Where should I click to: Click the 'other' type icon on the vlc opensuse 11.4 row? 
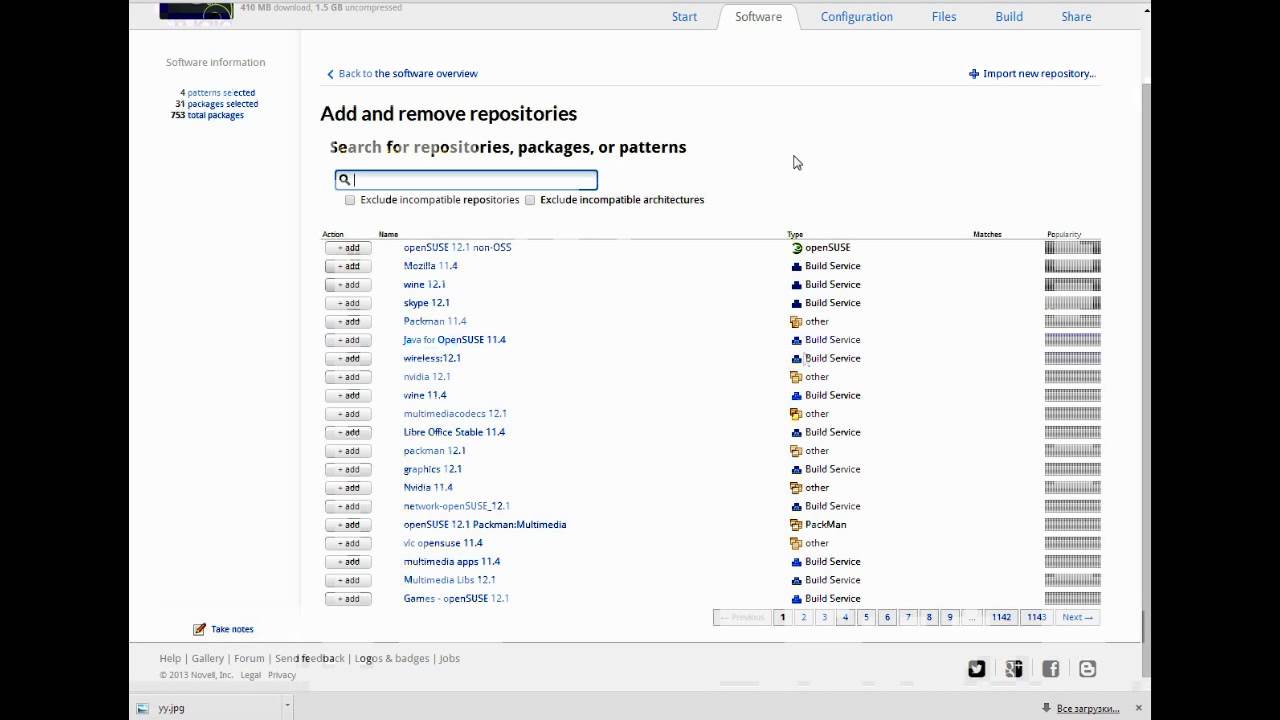[796, 543]
